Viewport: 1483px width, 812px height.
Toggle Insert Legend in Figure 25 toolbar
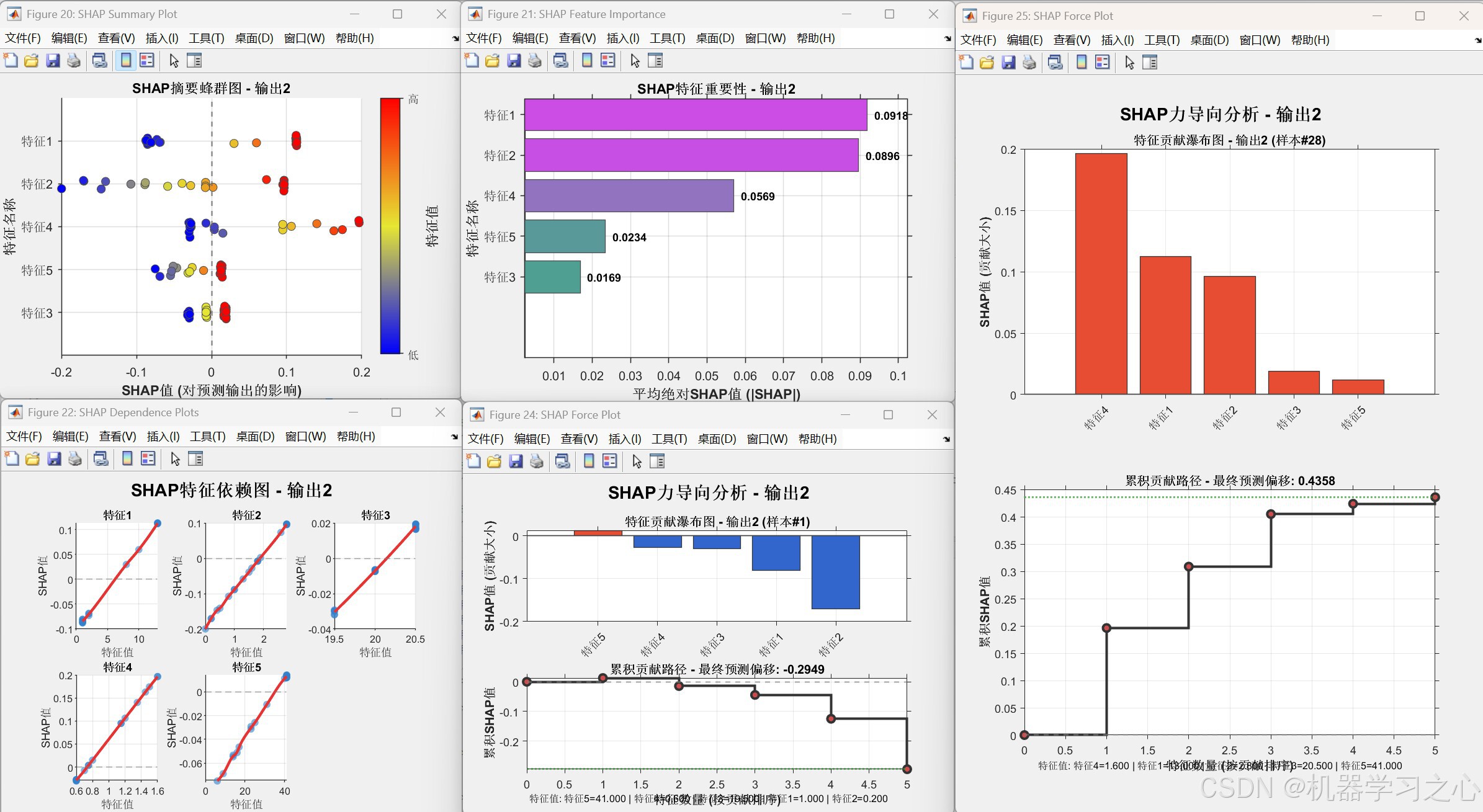tap(1103, 62)
